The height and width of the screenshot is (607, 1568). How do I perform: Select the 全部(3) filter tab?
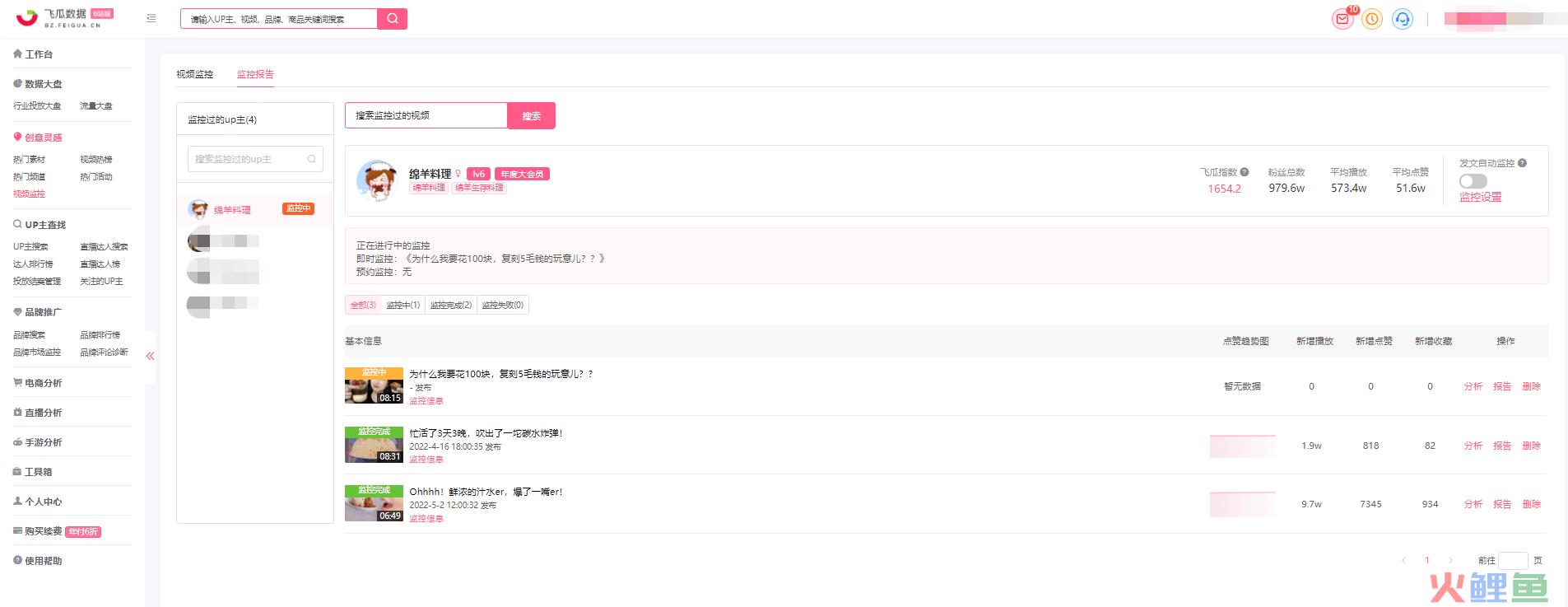(x=363, y=305)
